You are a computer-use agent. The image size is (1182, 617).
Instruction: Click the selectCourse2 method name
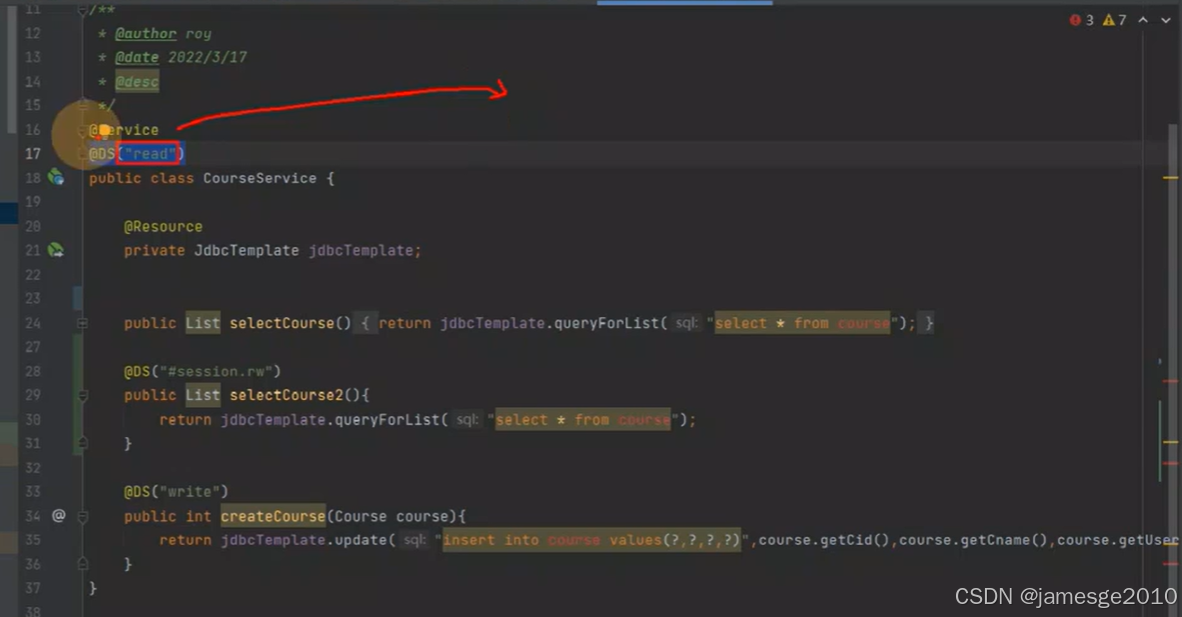(x=286, y=395)
